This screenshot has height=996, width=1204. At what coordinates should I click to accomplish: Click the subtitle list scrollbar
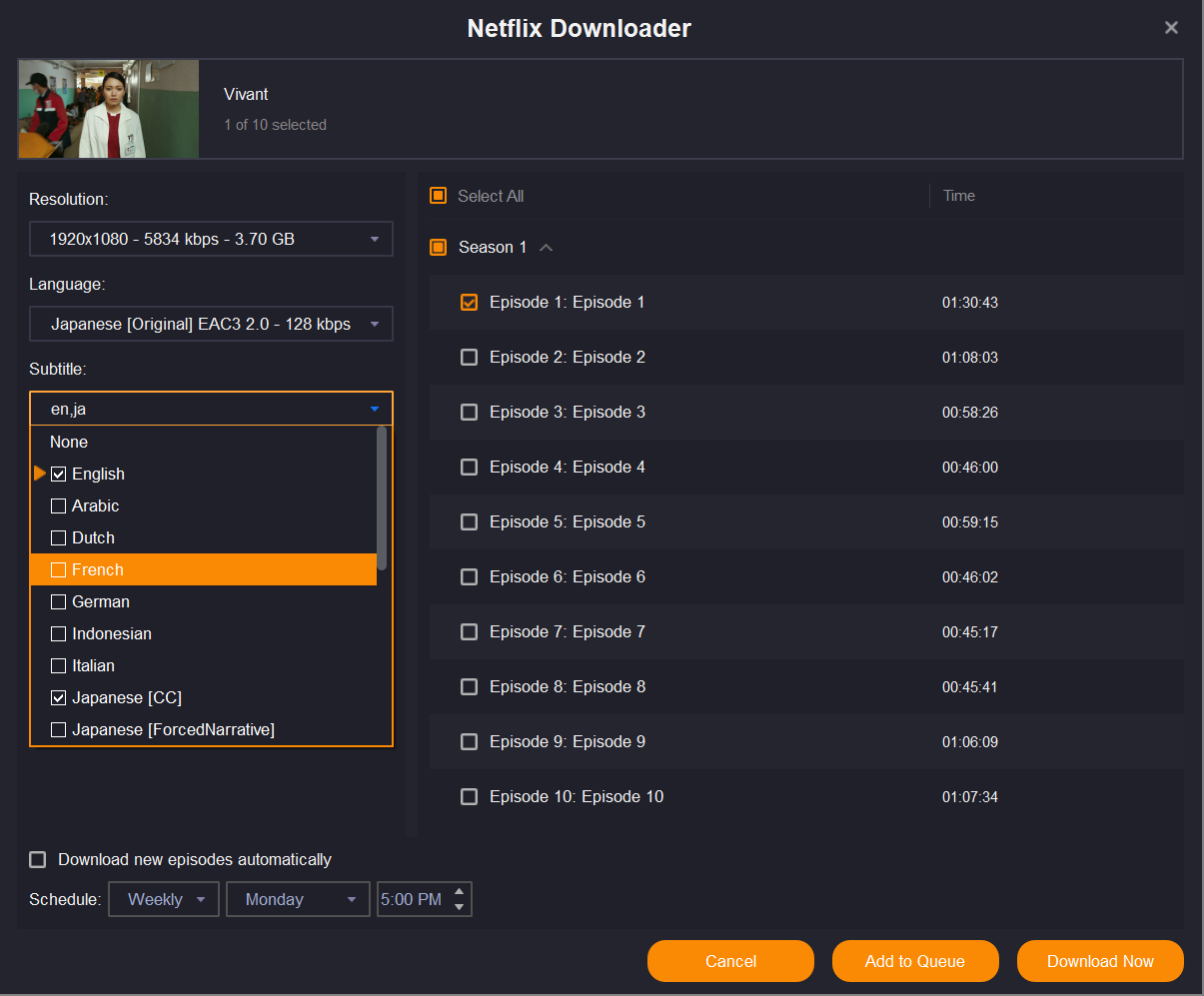[382, 498]
